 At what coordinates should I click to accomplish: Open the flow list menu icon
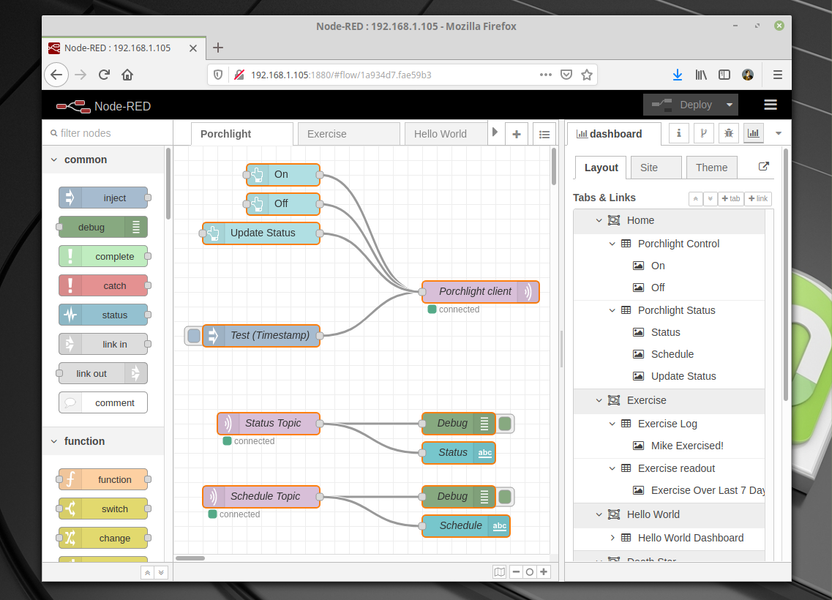tap(543, 134)
